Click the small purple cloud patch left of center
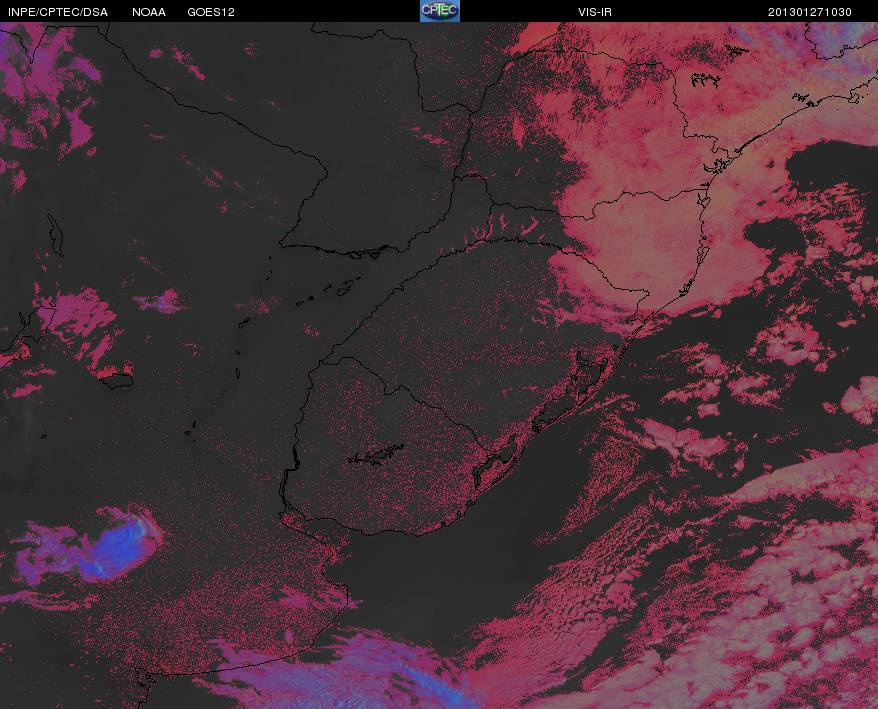Viewport: 878px width, 709px height. [x=161, y=302]
